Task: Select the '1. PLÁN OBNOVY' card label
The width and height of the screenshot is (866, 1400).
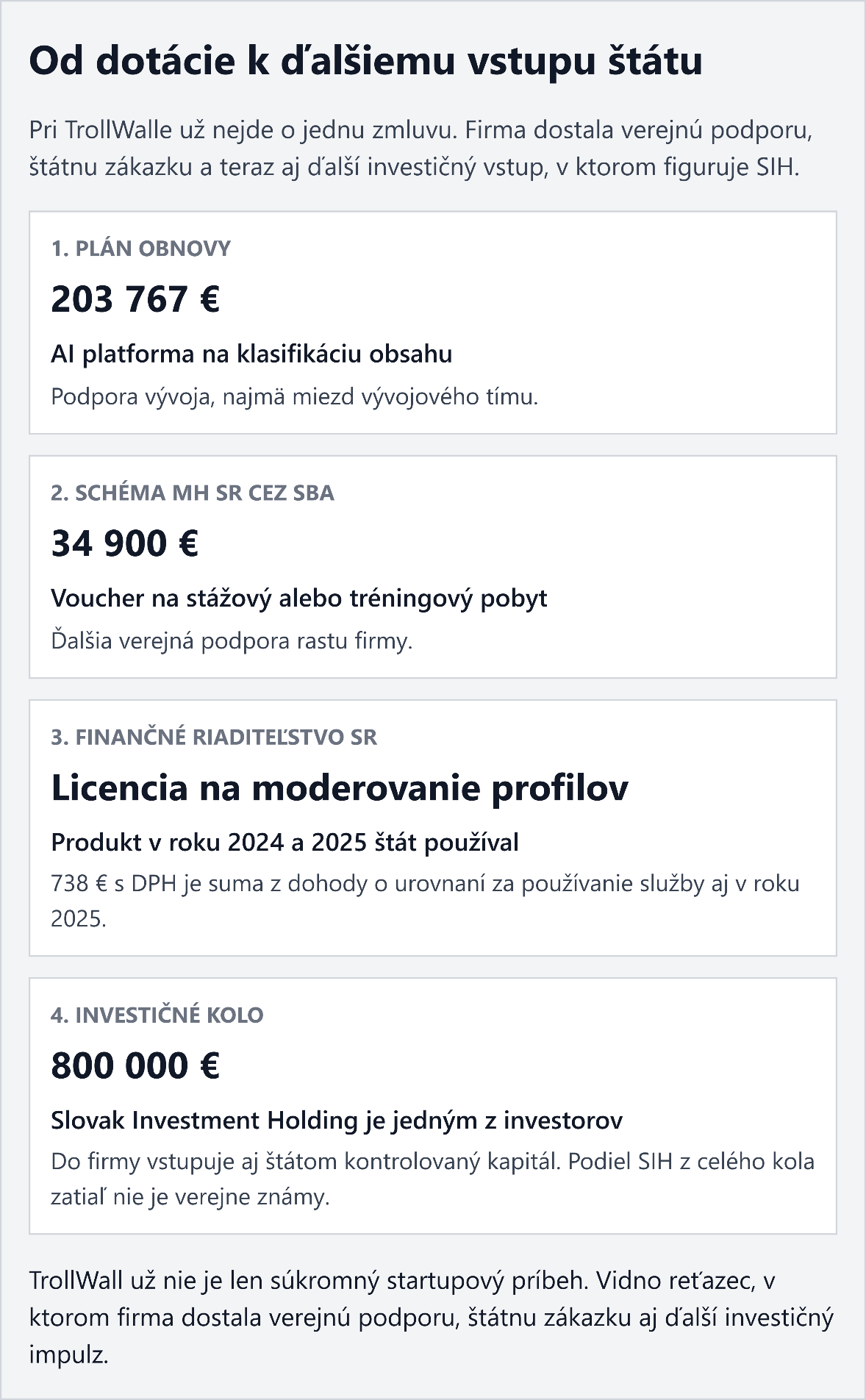Action: point(140,249)
